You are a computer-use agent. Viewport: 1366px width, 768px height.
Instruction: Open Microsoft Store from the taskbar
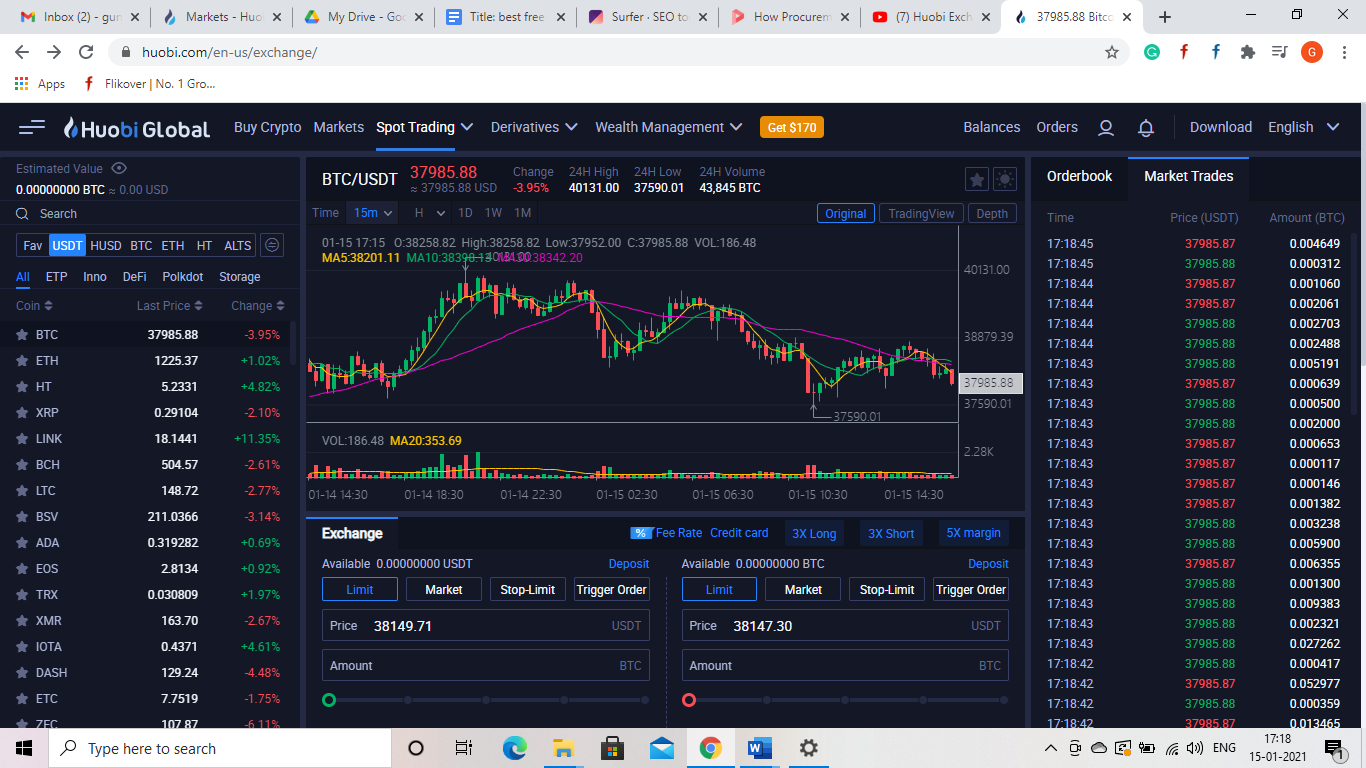coord(612,748)
